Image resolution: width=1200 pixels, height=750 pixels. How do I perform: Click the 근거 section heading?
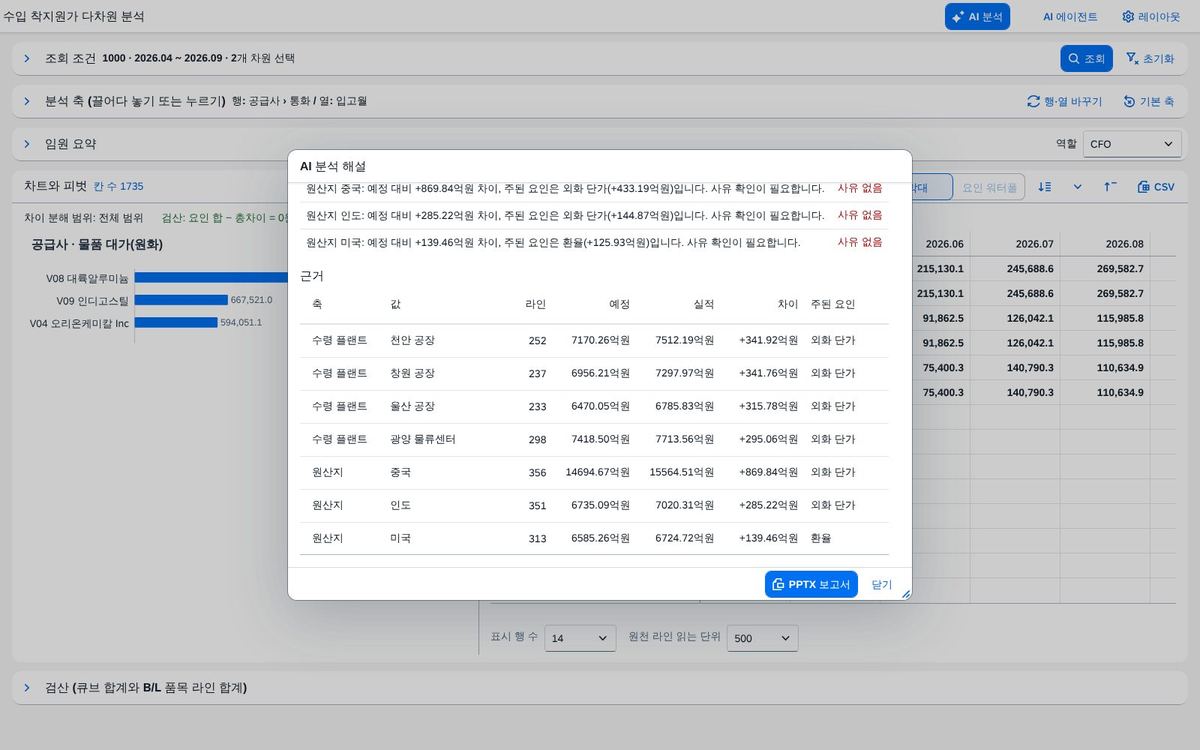point(312,276)
